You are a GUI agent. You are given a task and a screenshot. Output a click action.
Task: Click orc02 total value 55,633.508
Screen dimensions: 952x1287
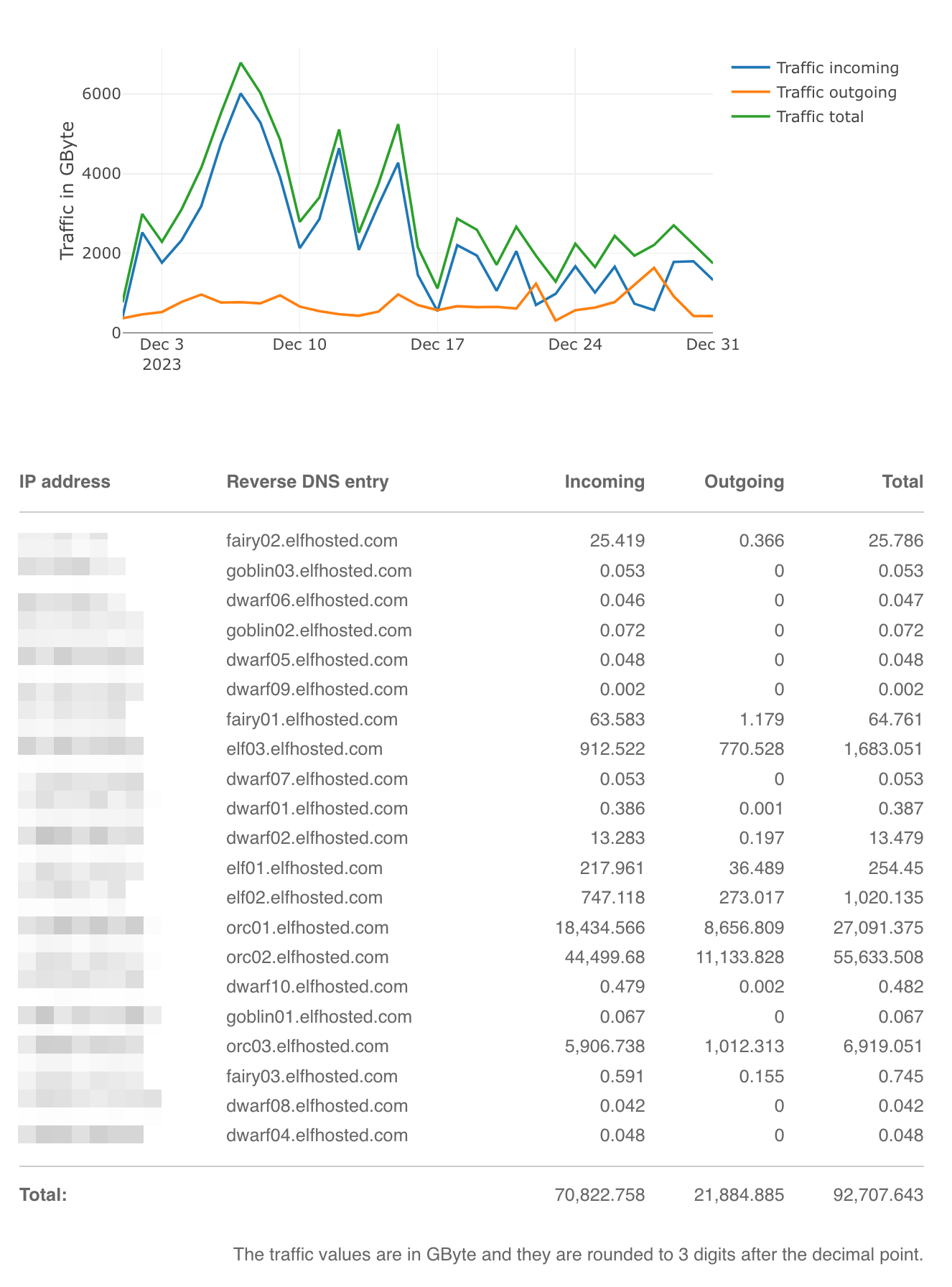(879, 957)
